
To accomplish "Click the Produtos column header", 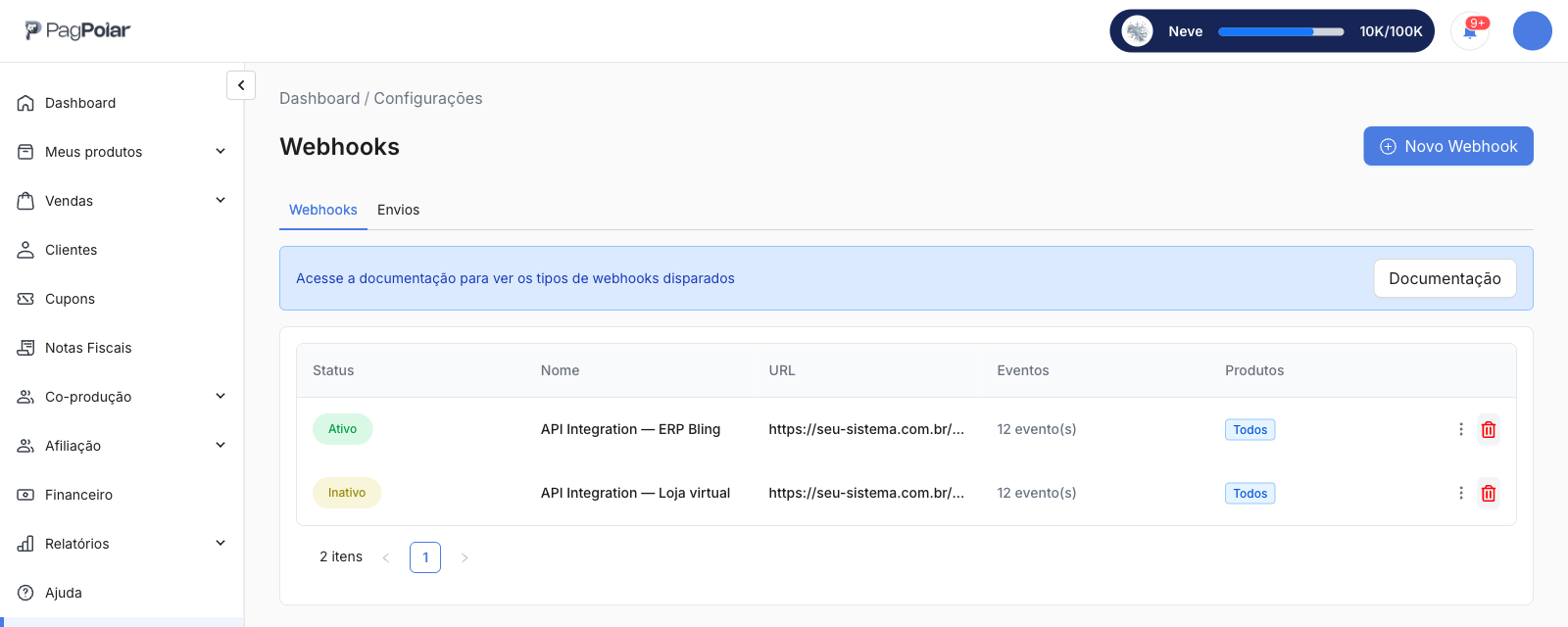I will (1254, 370).
